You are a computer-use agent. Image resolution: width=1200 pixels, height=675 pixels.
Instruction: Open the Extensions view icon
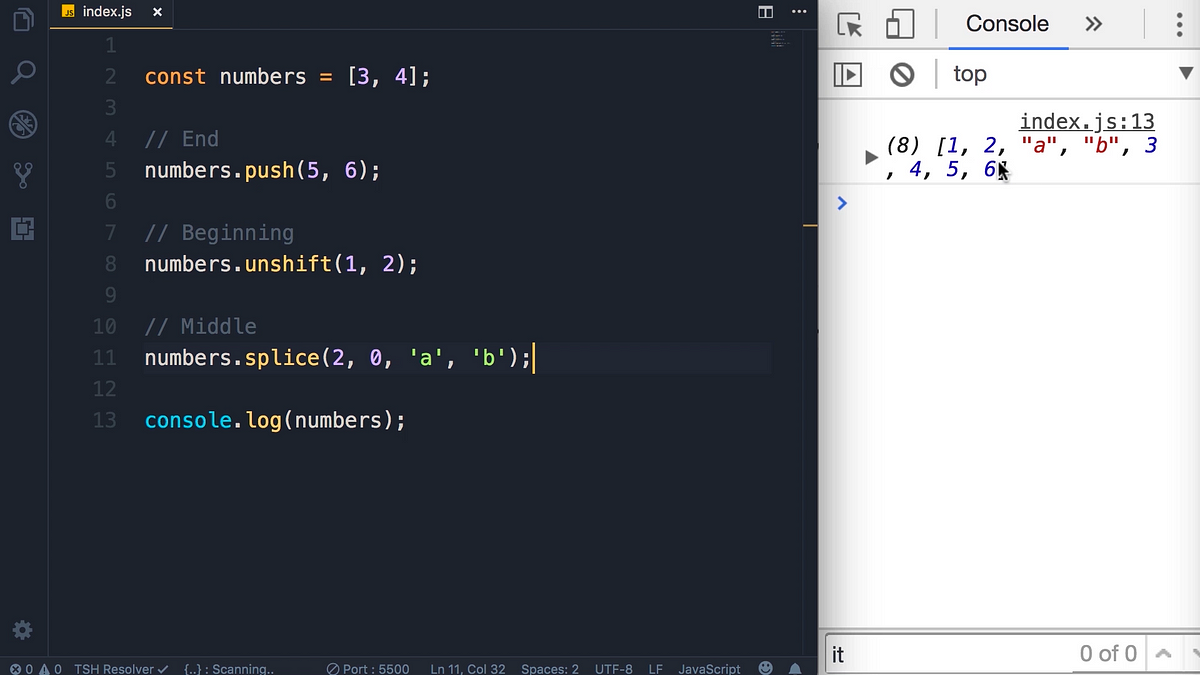(23, 229)
